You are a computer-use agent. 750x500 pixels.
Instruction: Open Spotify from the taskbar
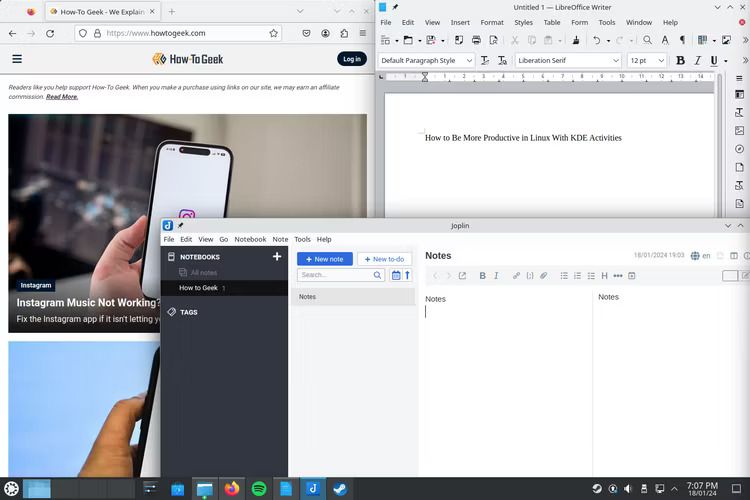click(259, 489)
